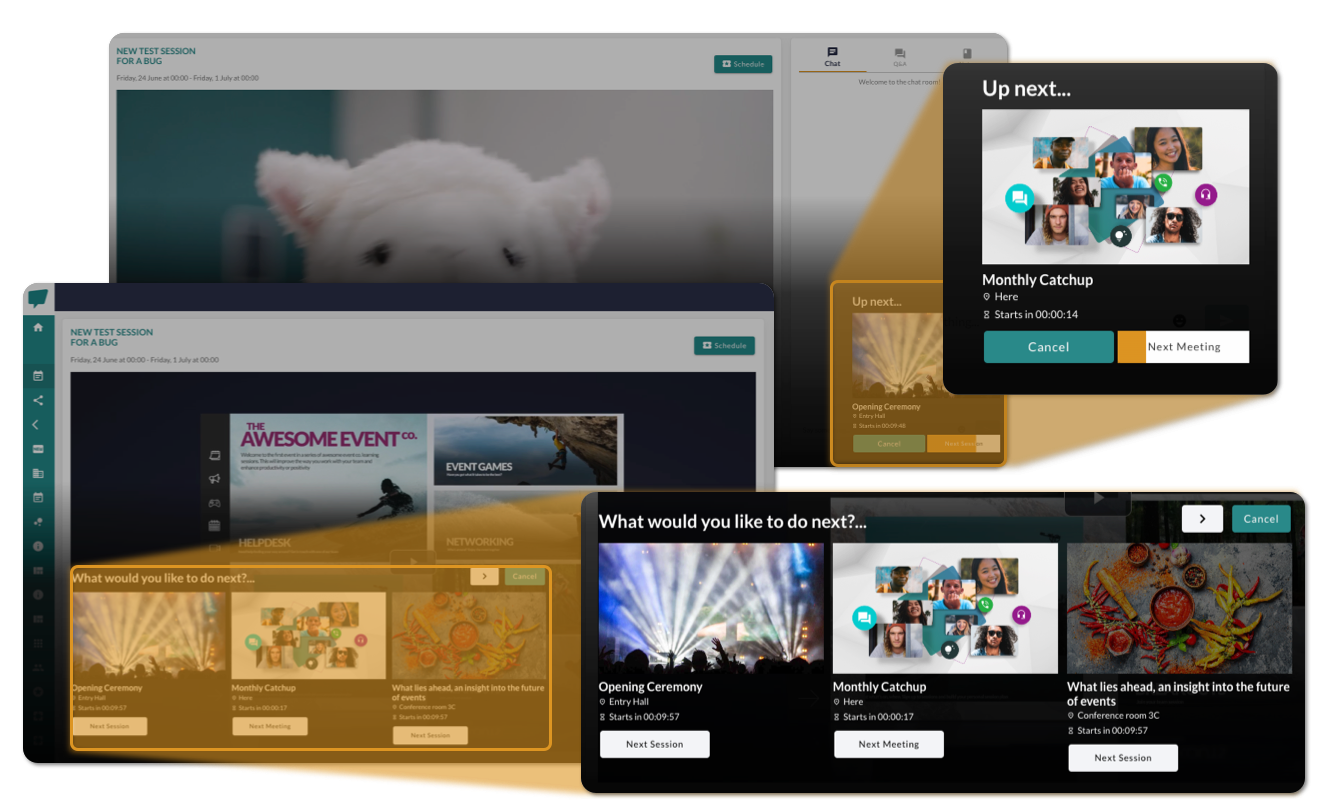Image resolution: width=1319 pixels, height=804 pixels.
Task: Switch to the Chat tab
Action: click(832, 57)
